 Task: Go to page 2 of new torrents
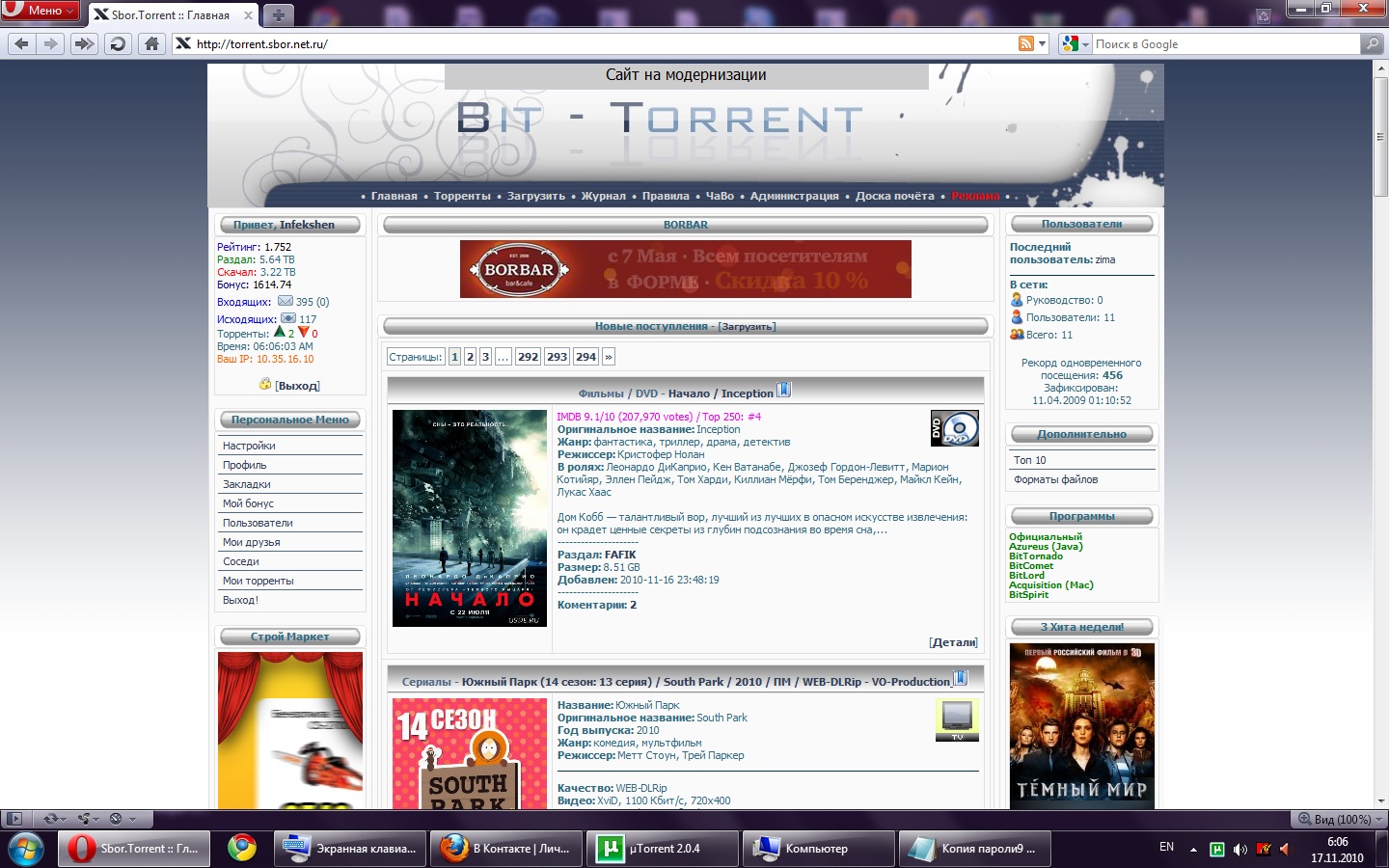pyautogui.click(x=470, y=357)
